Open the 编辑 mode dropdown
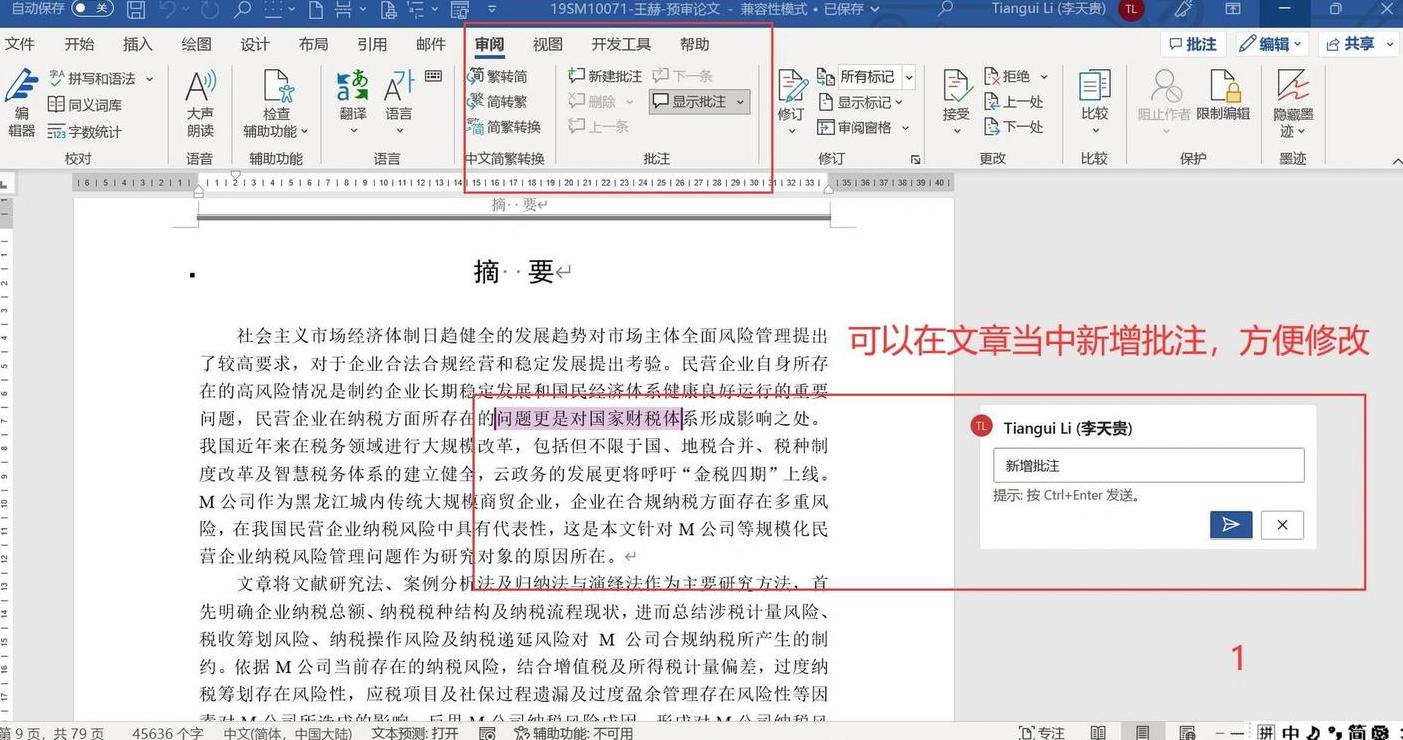The height and width of the screenshot is (740, 1403). click(x=1271, y=44)
